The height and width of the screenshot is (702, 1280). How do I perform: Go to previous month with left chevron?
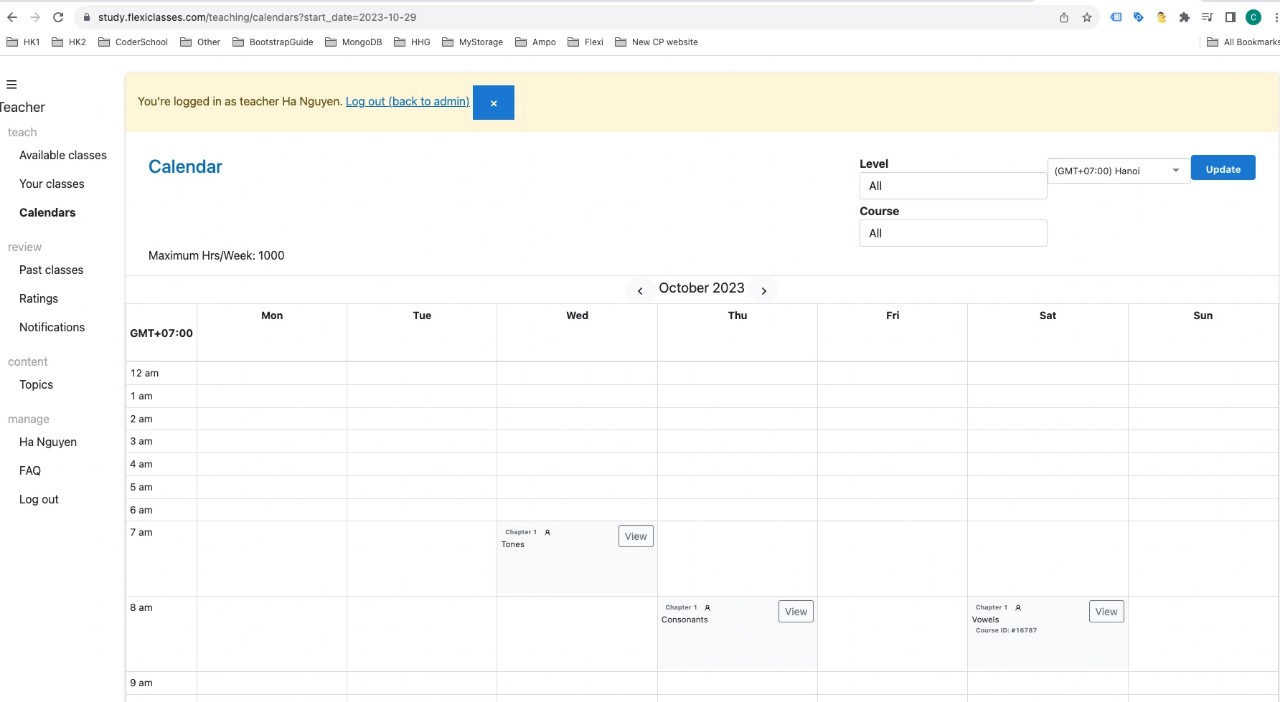pos(640,290)
